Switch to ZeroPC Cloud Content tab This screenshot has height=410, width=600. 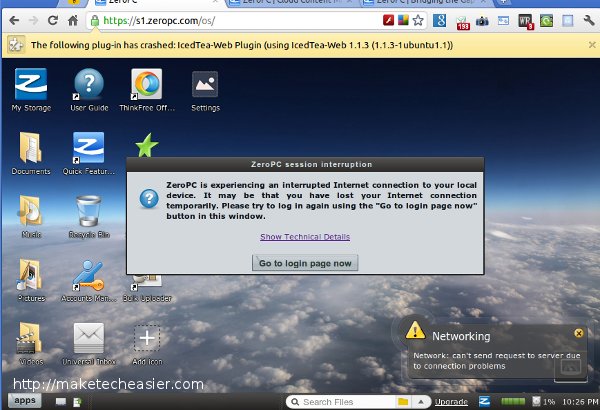(293, 2)
